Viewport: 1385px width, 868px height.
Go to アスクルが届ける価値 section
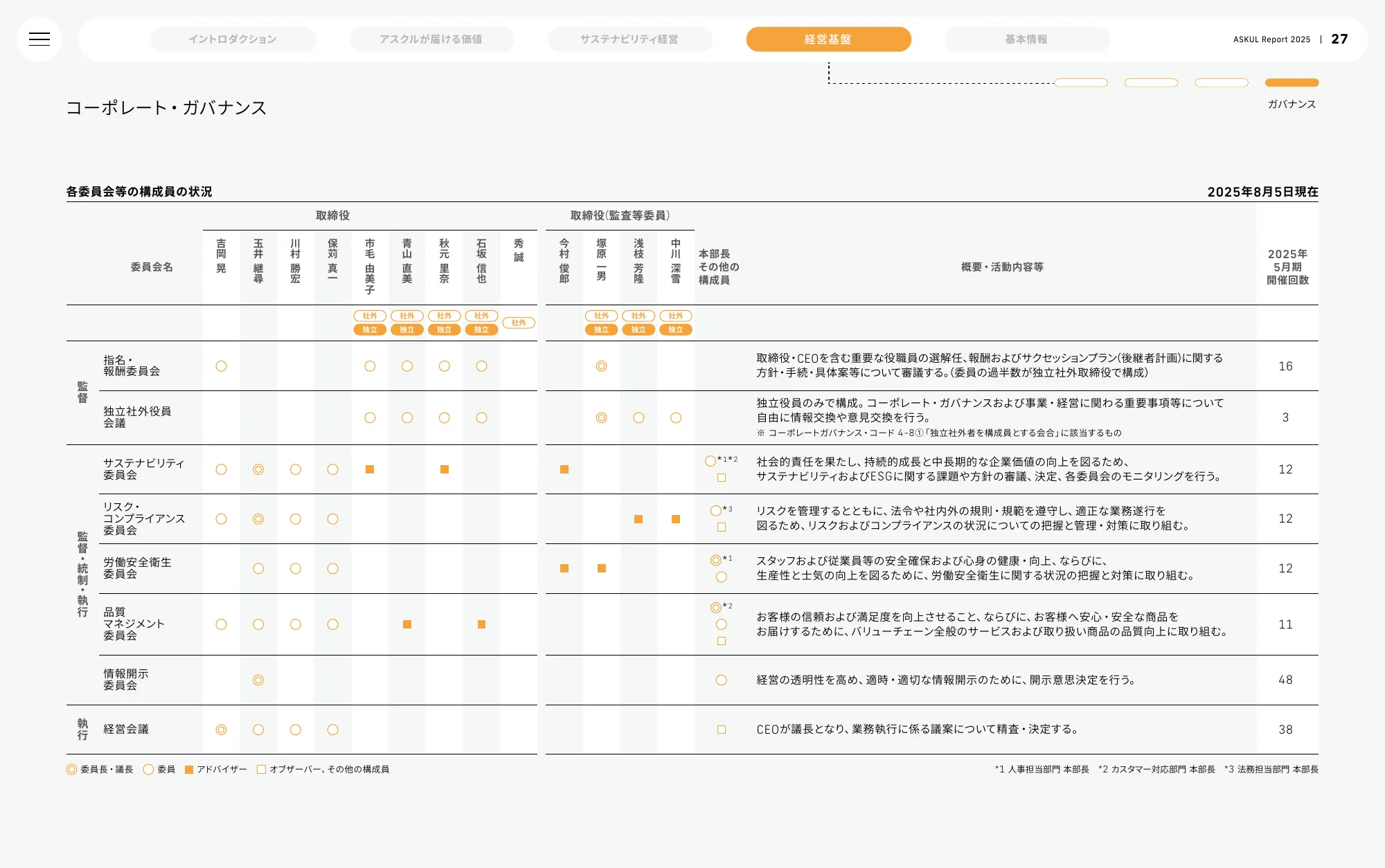431,39
